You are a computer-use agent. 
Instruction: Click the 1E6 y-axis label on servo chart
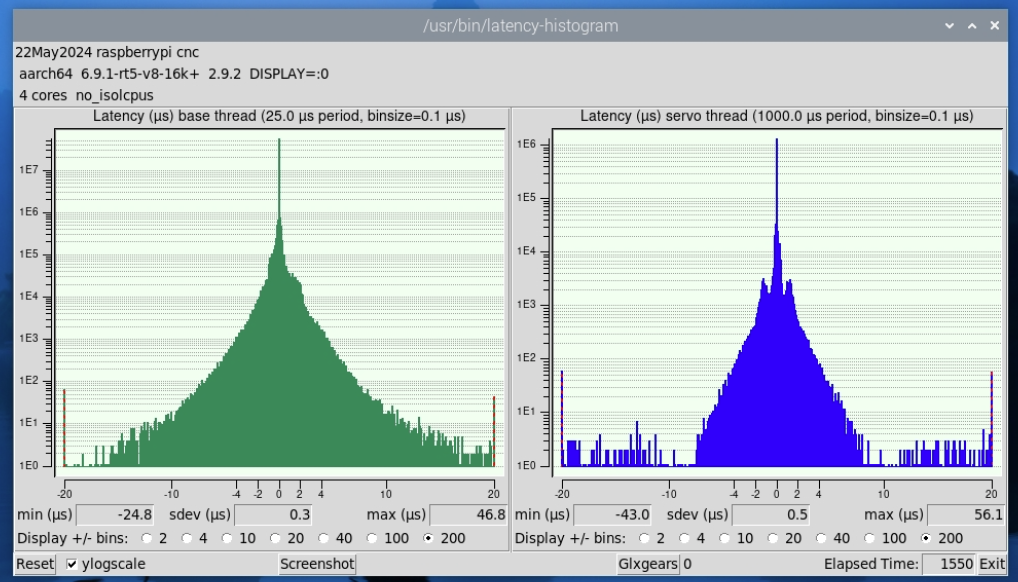click(527, 144)
